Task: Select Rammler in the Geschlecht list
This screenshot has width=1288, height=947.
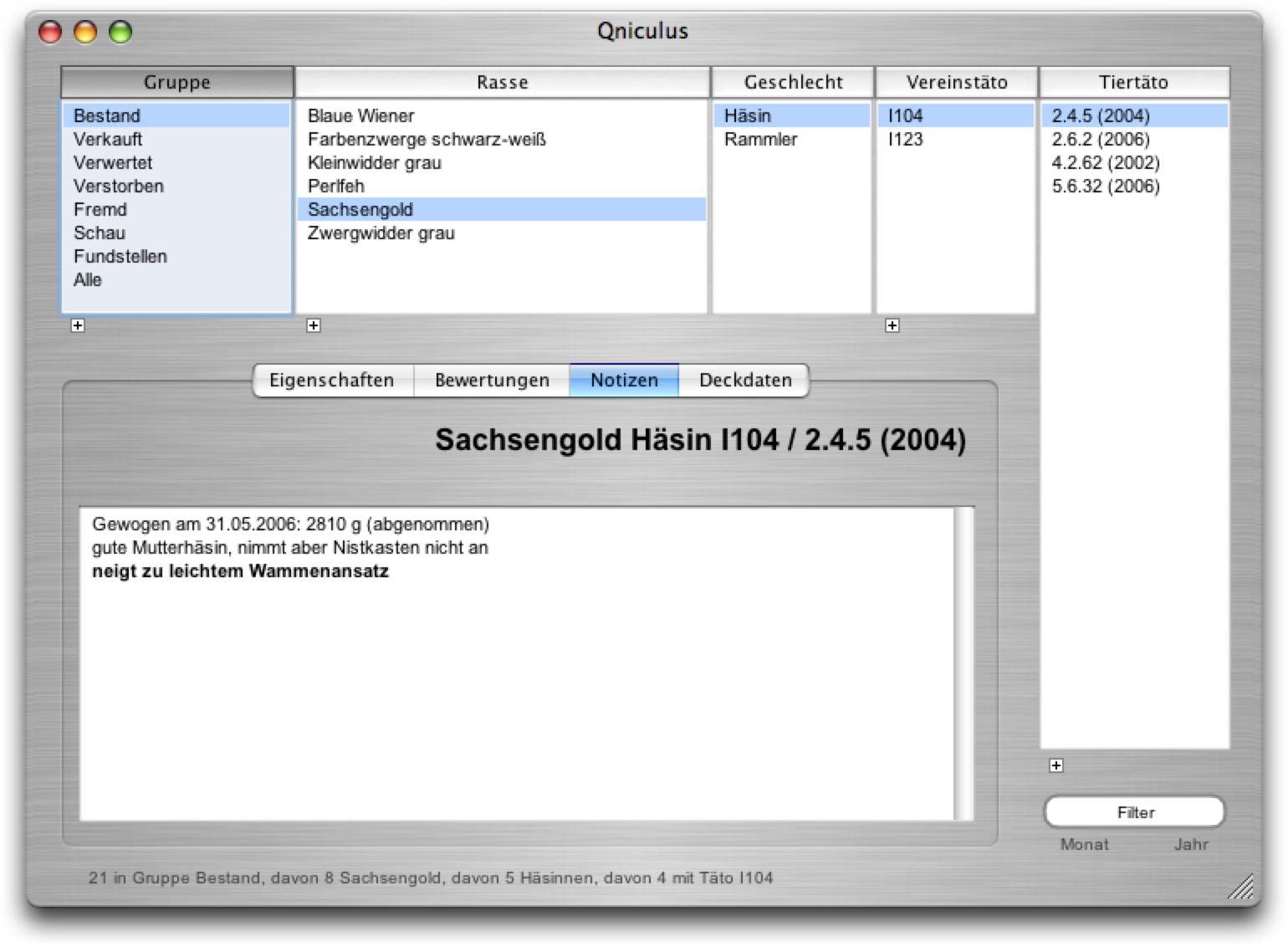Action: point(792,139)
